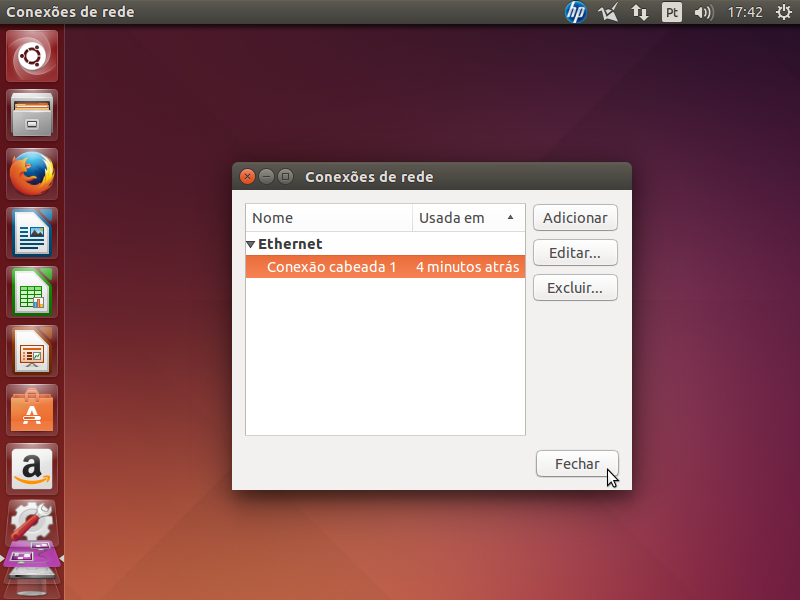Image resolution: width=800 pixels, height=600 pixels.
Task: Collapse the Ethernet connections group
Action: click(x=251, y=244)
